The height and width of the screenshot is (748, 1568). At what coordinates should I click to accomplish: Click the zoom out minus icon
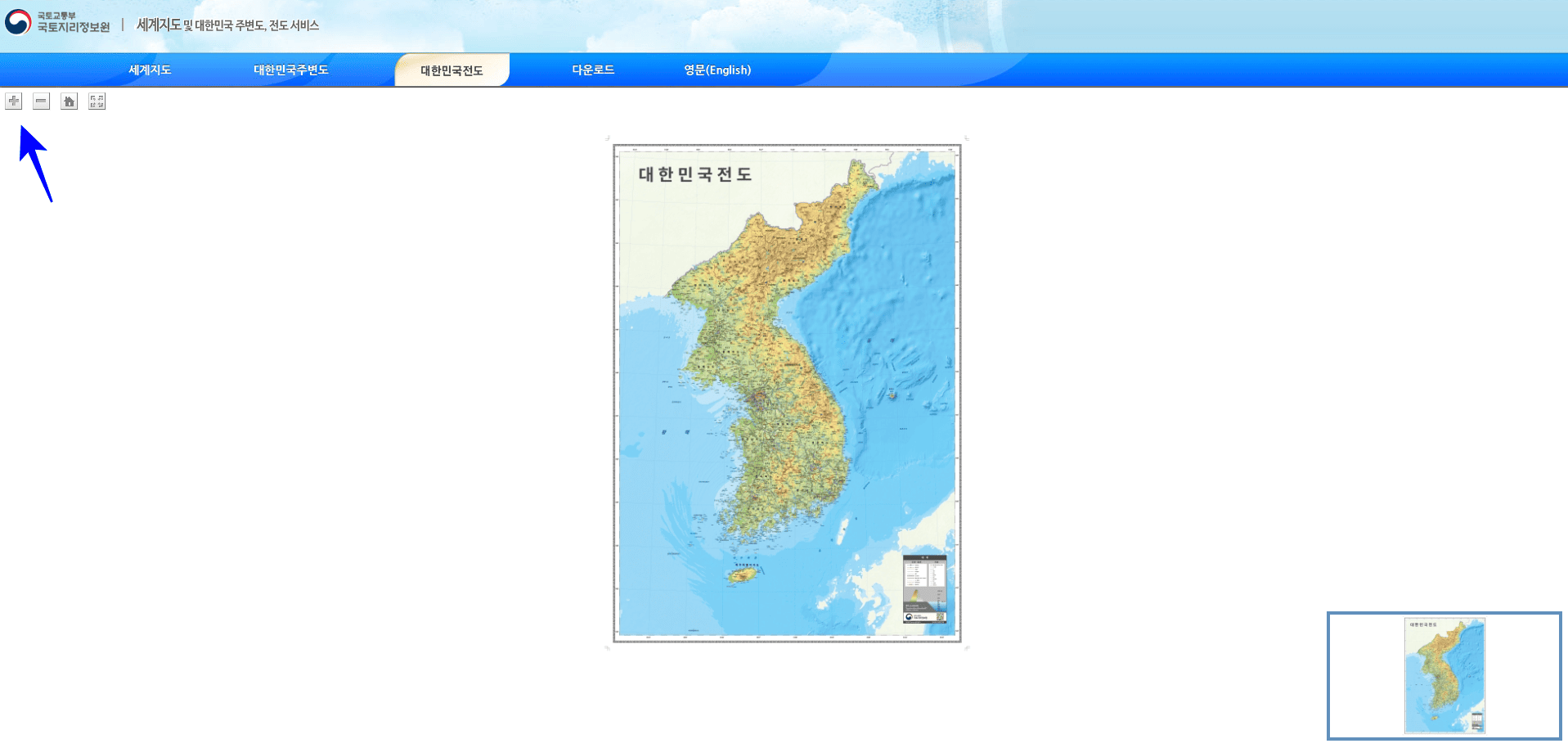point(42,101)
